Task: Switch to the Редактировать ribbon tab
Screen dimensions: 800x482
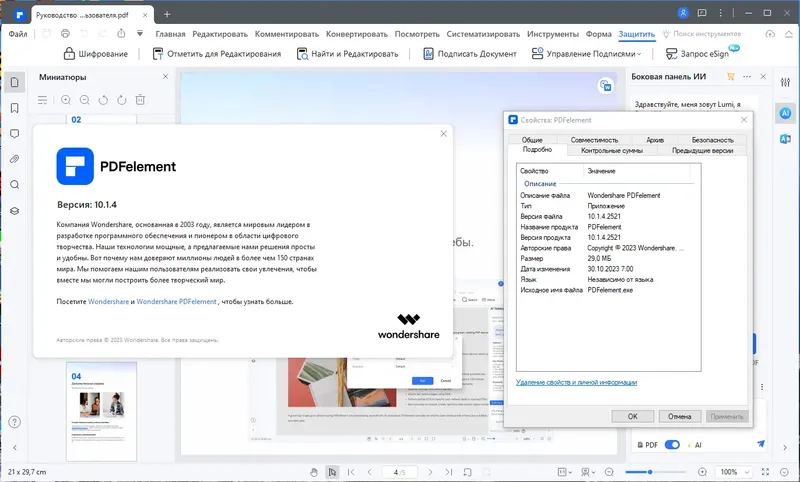Action: (220, 34)
